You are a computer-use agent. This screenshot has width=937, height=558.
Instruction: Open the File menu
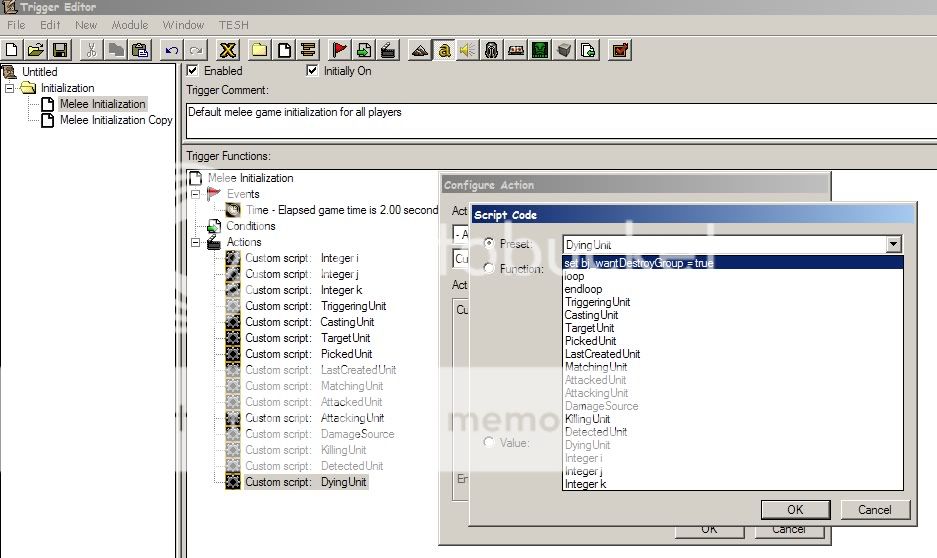(x=16, y=25)
